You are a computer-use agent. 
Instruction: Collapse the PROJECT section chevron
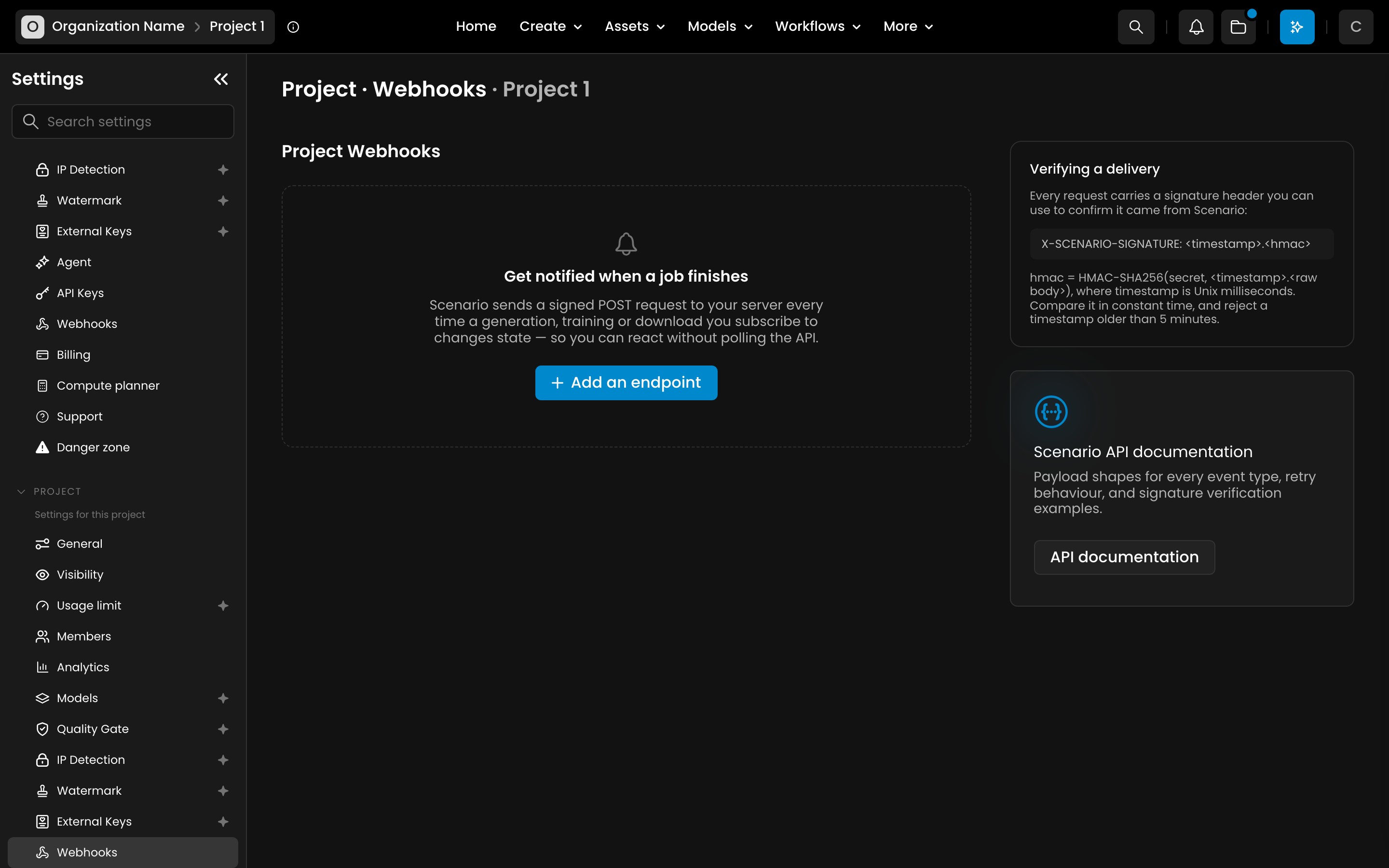pyautogui.click(x=21, y=491)
